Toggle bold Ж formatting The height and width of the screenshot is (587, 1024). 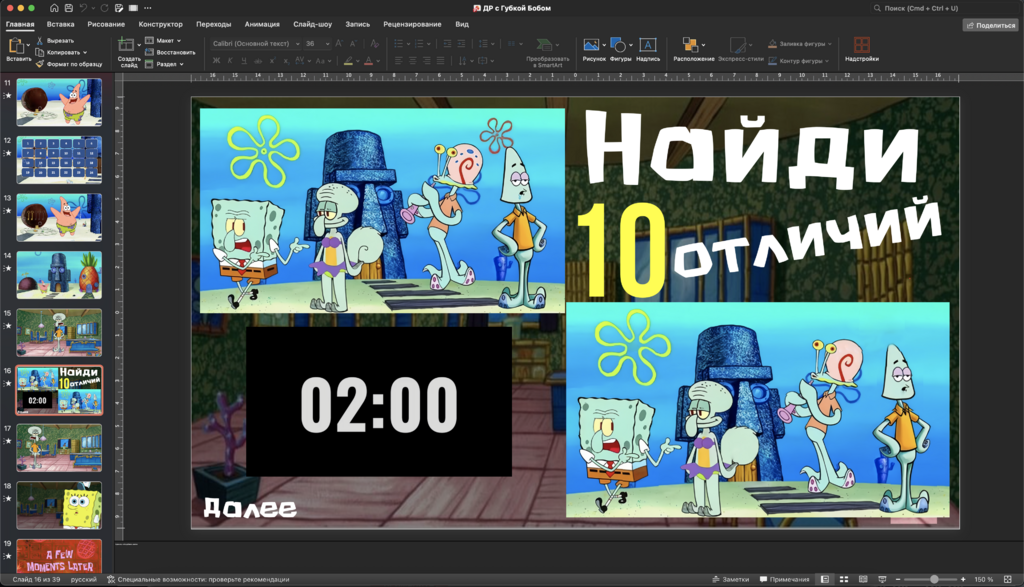pos(216,61)
